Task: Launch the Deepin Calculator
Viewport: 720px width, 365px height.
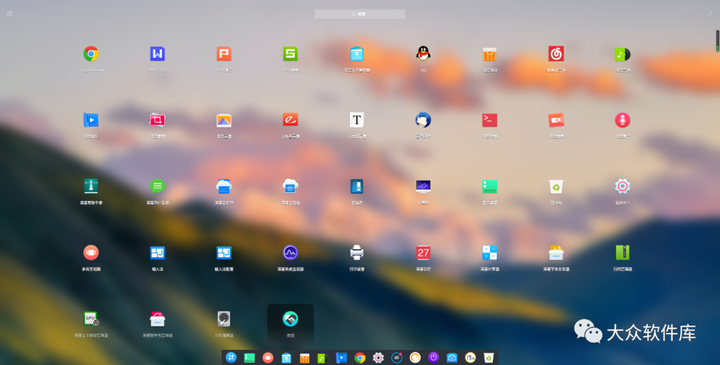Action: point(489,253)
